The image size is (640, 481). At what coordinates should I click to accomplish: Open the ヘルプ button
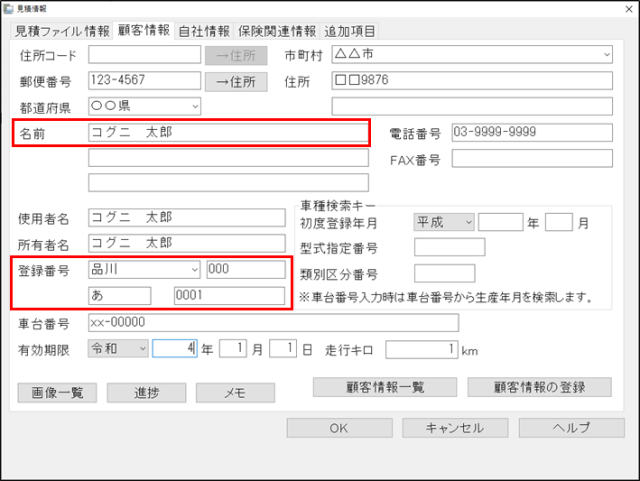point(570,427)
